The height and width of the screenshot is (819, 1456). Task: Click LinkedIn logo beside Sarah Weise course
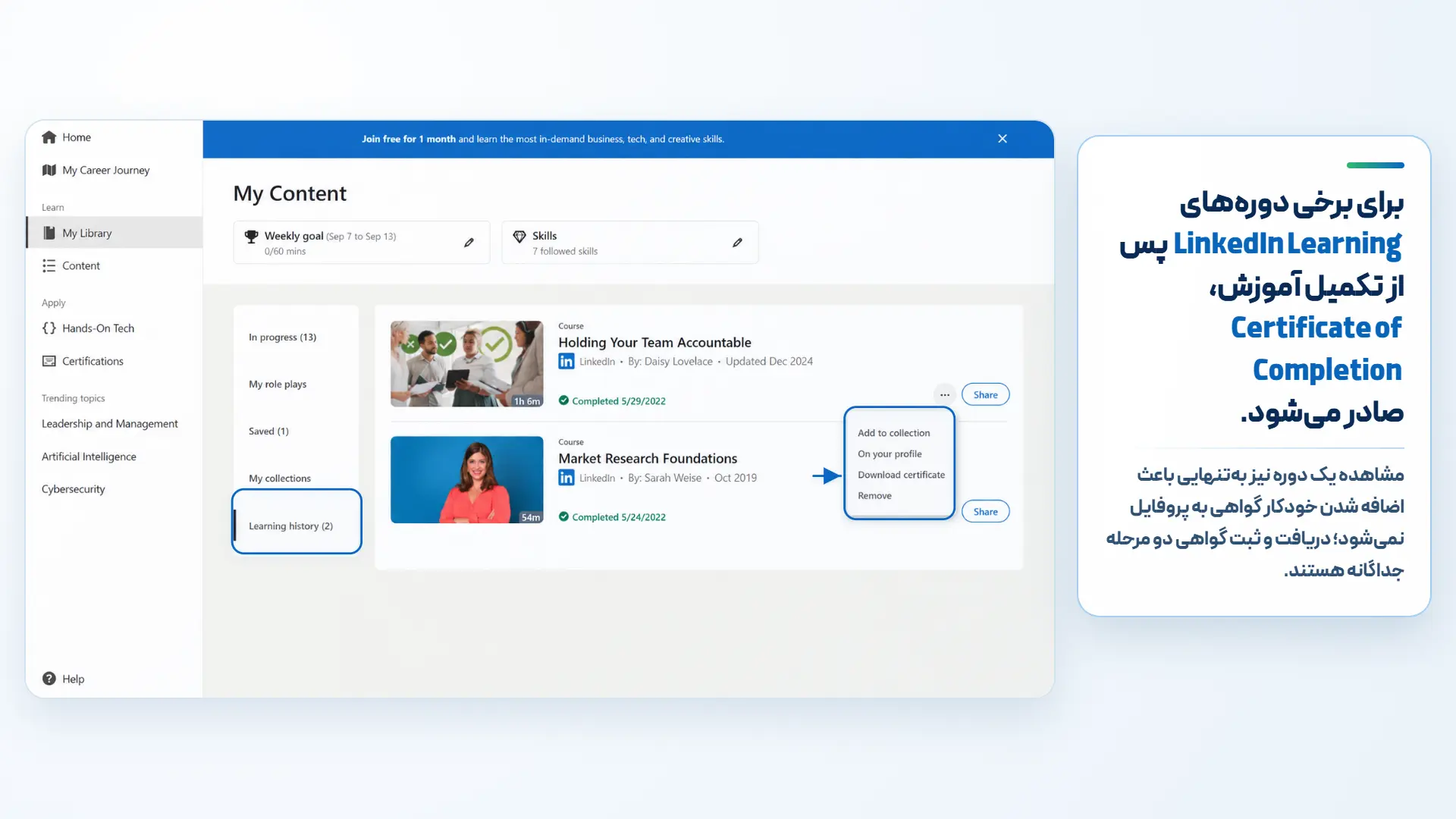[566, 478]
